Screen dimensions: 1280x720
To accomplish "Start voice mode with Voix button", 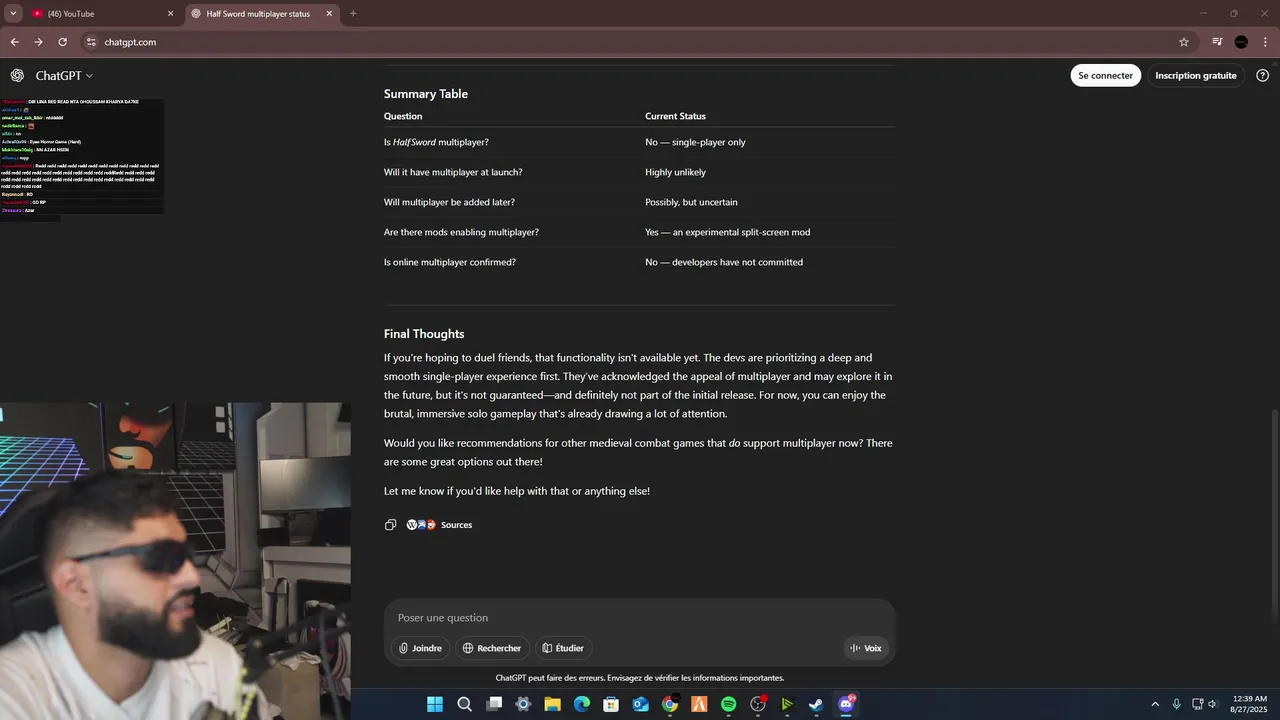I will 866,648.
